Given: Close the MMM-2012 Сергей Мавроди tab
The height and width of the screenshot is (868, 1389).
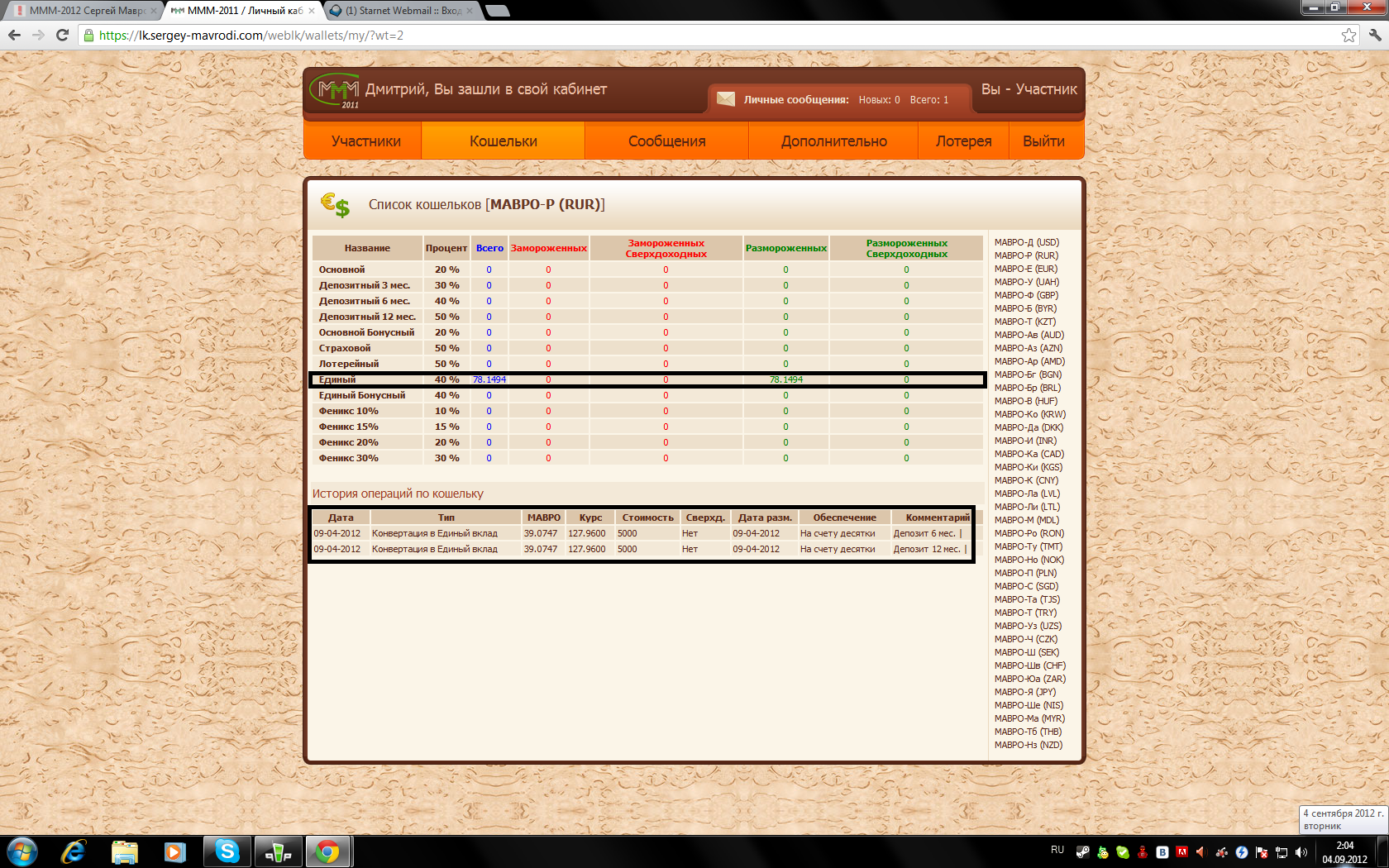Looking at the screenshot, I should pyautogui.click(x=153, y=11).
